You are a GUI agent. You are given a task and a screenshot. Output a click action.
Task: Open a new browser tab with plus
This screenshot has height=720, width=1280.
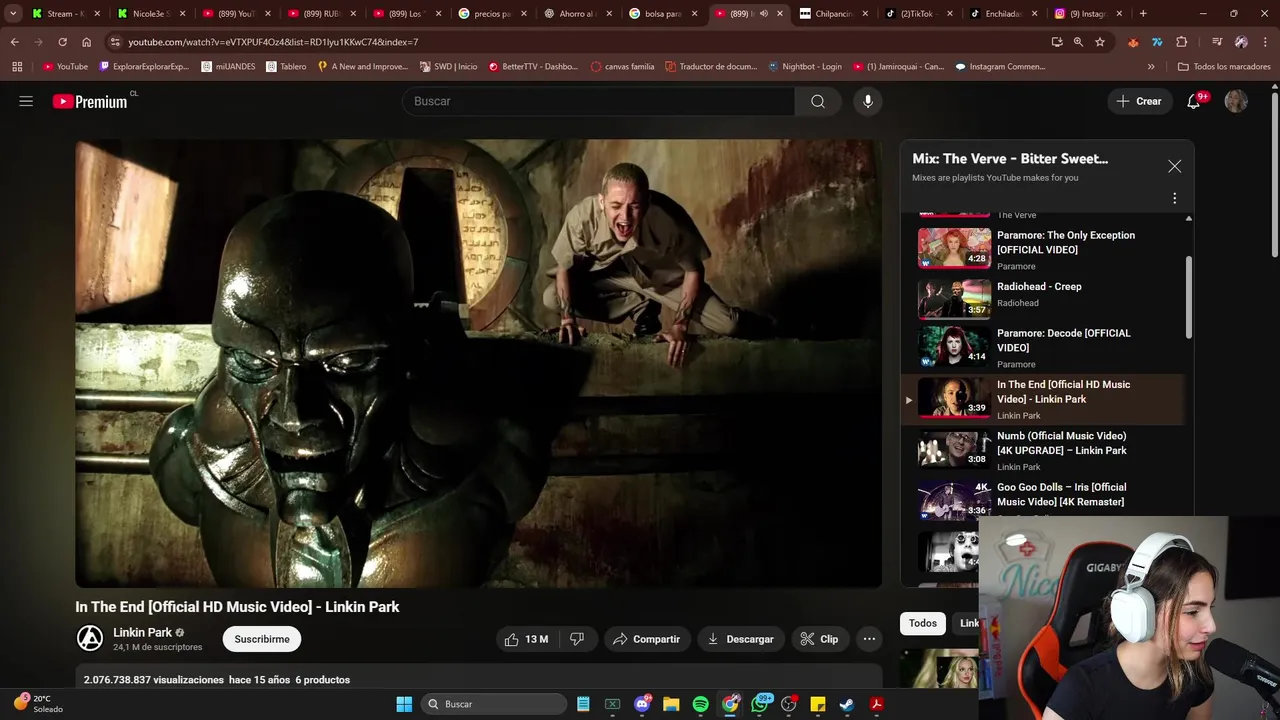pyautogui.click(x=1143, y=14)
